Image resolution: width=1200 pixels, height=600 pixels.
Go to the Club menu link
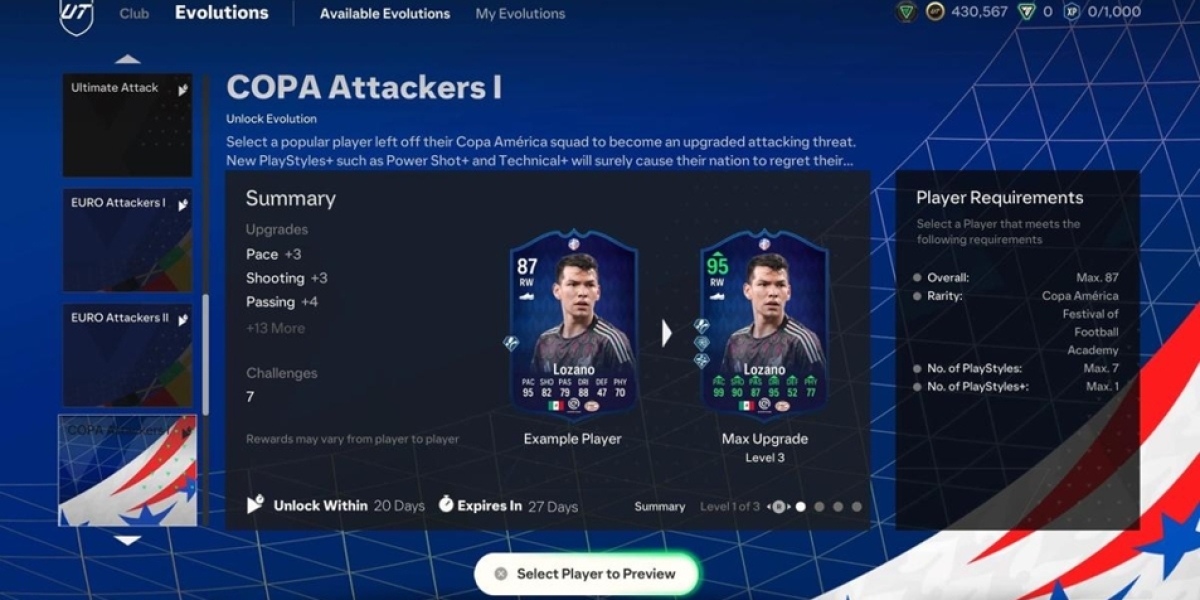(134, 14)
